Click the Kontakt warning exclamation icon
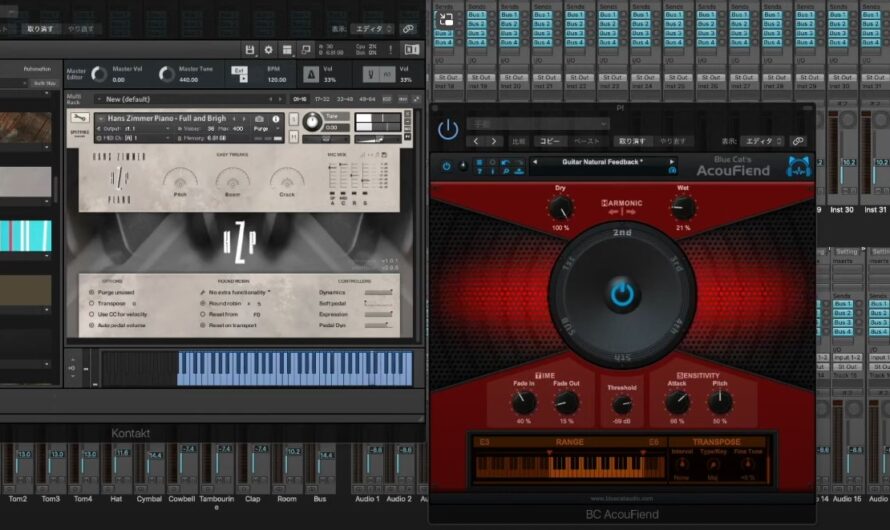The height and width of the screenshot is (530, 890). pyautogui.click(x=391, y=50)
